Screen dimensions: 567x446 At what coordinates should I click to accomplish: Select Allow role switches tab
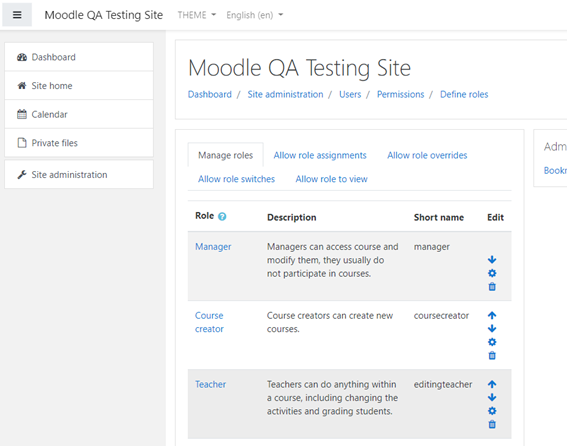coord(236,179)
